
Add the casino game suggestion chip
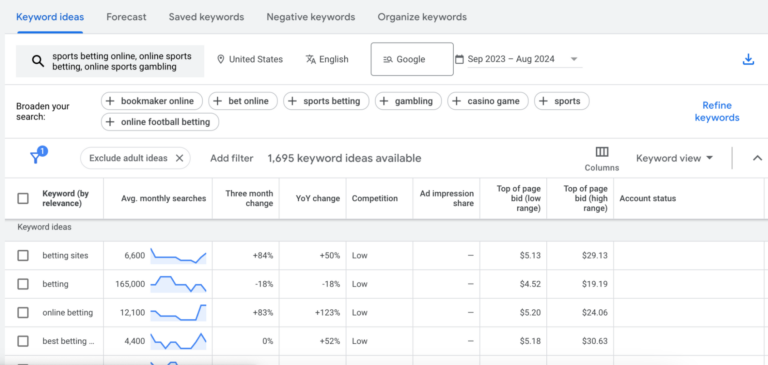click(487, 101)
